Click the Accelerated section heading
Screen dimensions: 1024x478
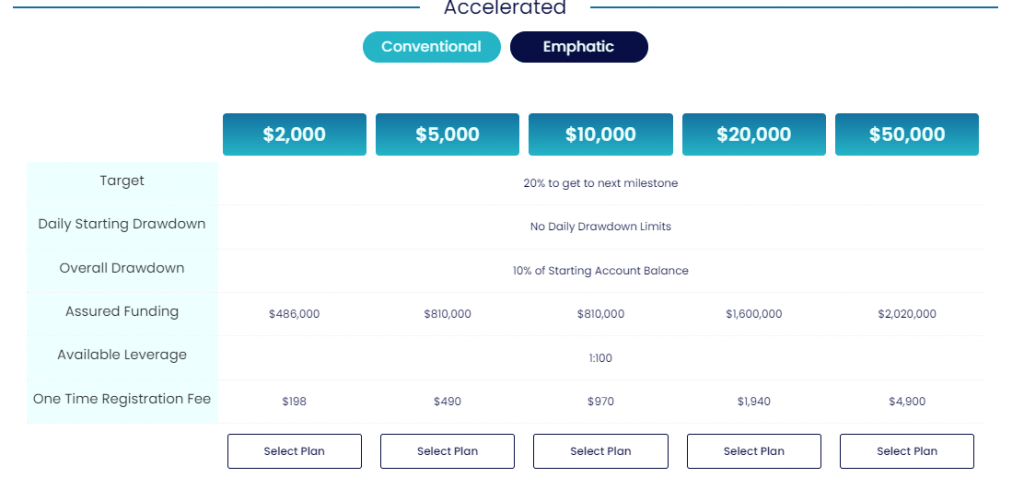[505, 8]
